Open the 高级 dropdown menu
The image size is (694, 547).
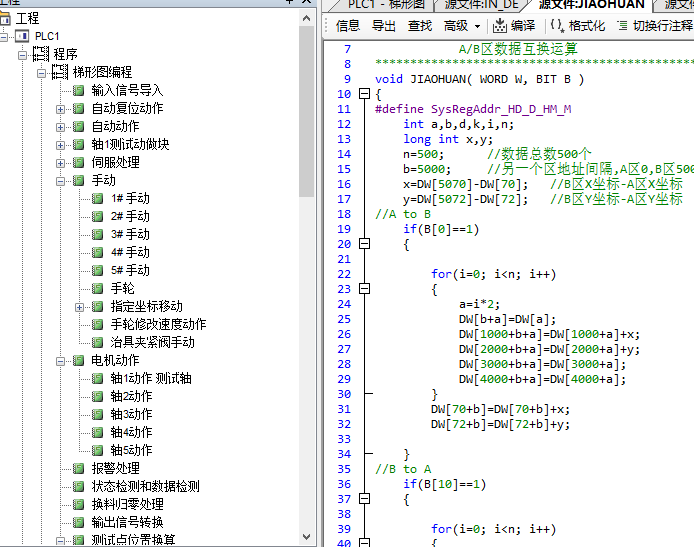[x=462, y=26]
